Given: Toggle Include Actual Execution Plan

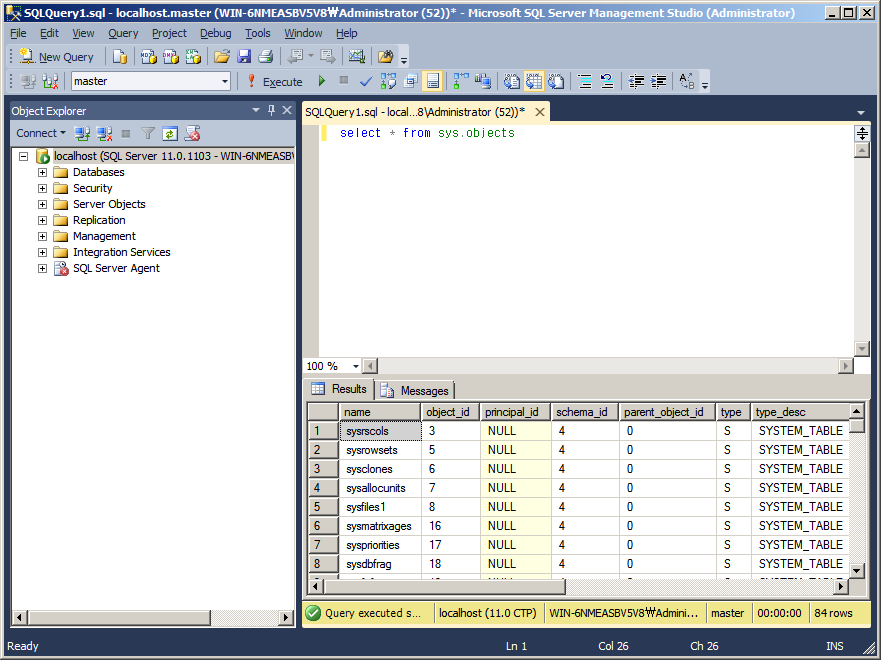Looking at the screenshot, I should click(461, 81).
